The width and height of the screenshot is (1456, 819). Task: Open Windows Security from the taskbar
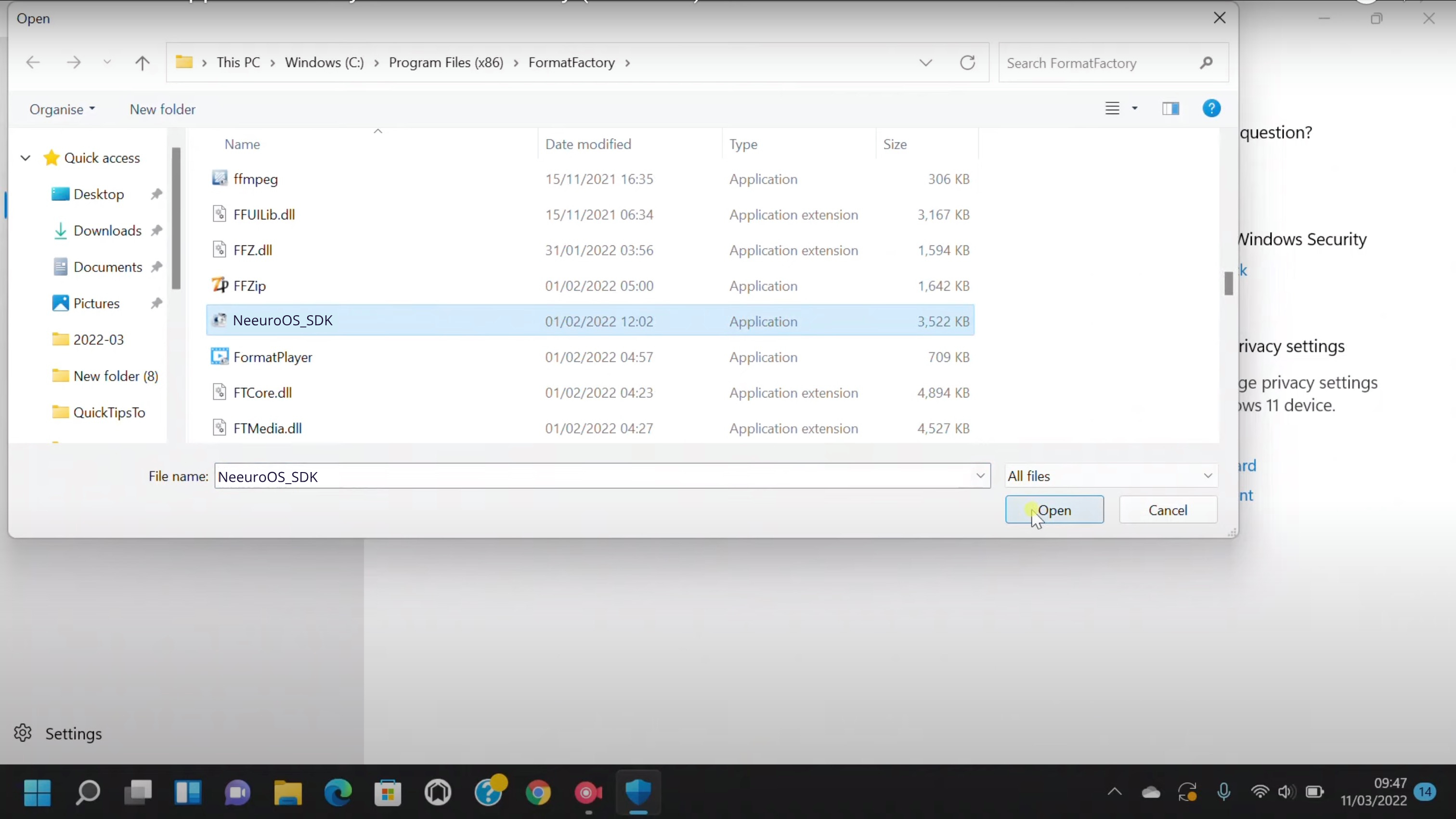click(x=638, y=793)
